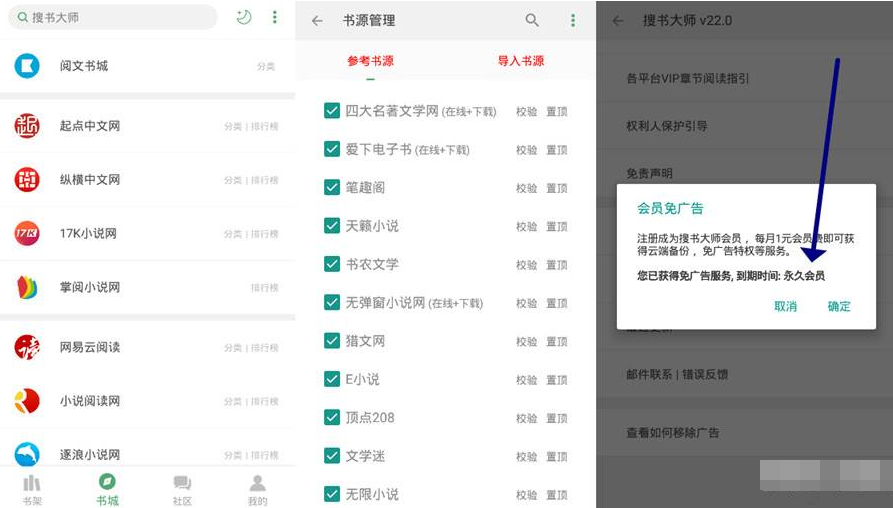
Task: Open 邮件联系 | 错误反馈 entry
Action: pos(745,375)
